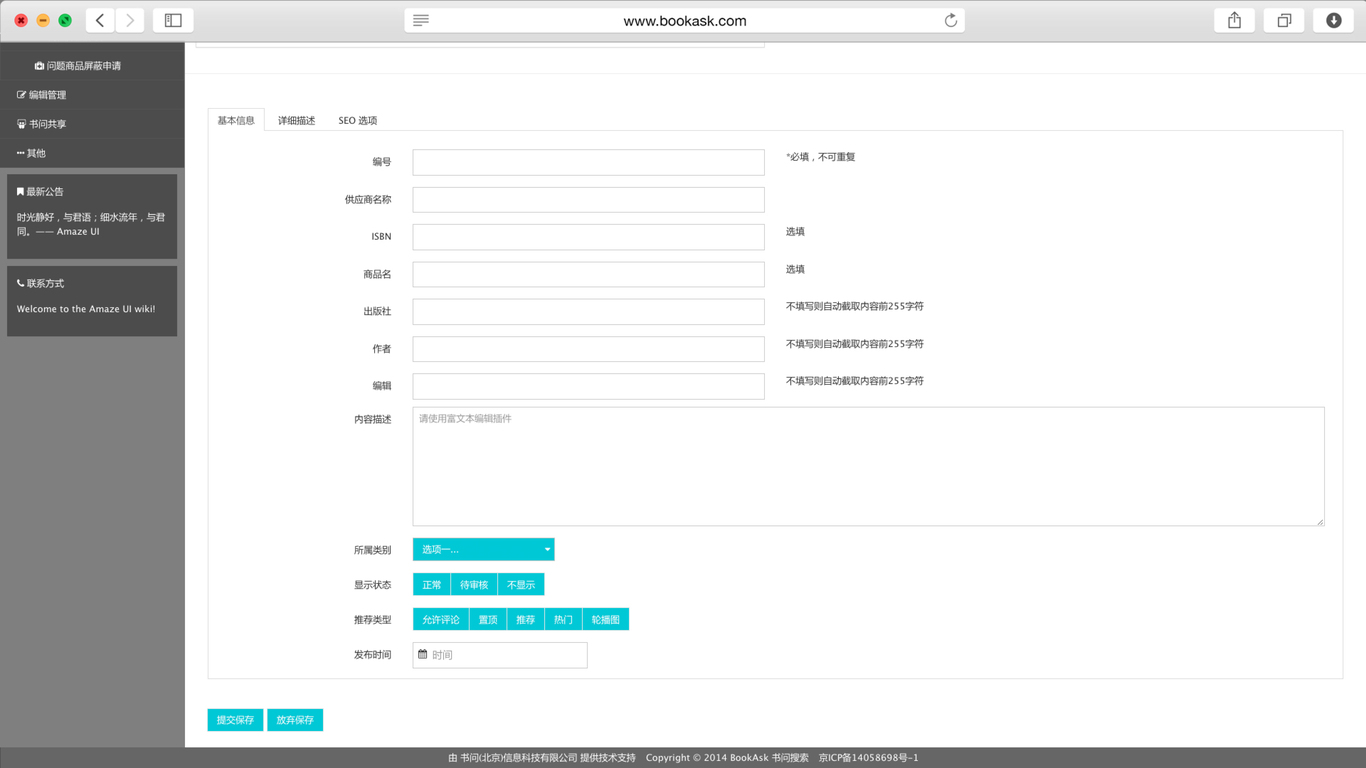The image size is (1366, 768).
Task: Switch to the 基本信息 tab
Action: click(x=236, y=120)
